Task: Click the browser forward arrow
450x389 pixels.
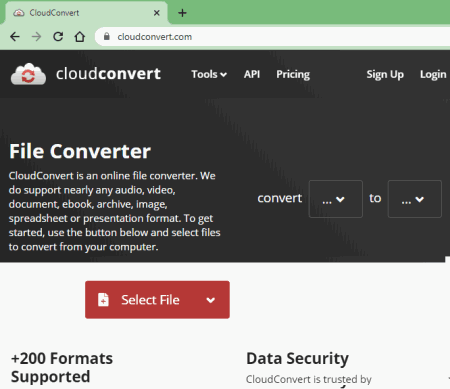Action: (37, 37)
